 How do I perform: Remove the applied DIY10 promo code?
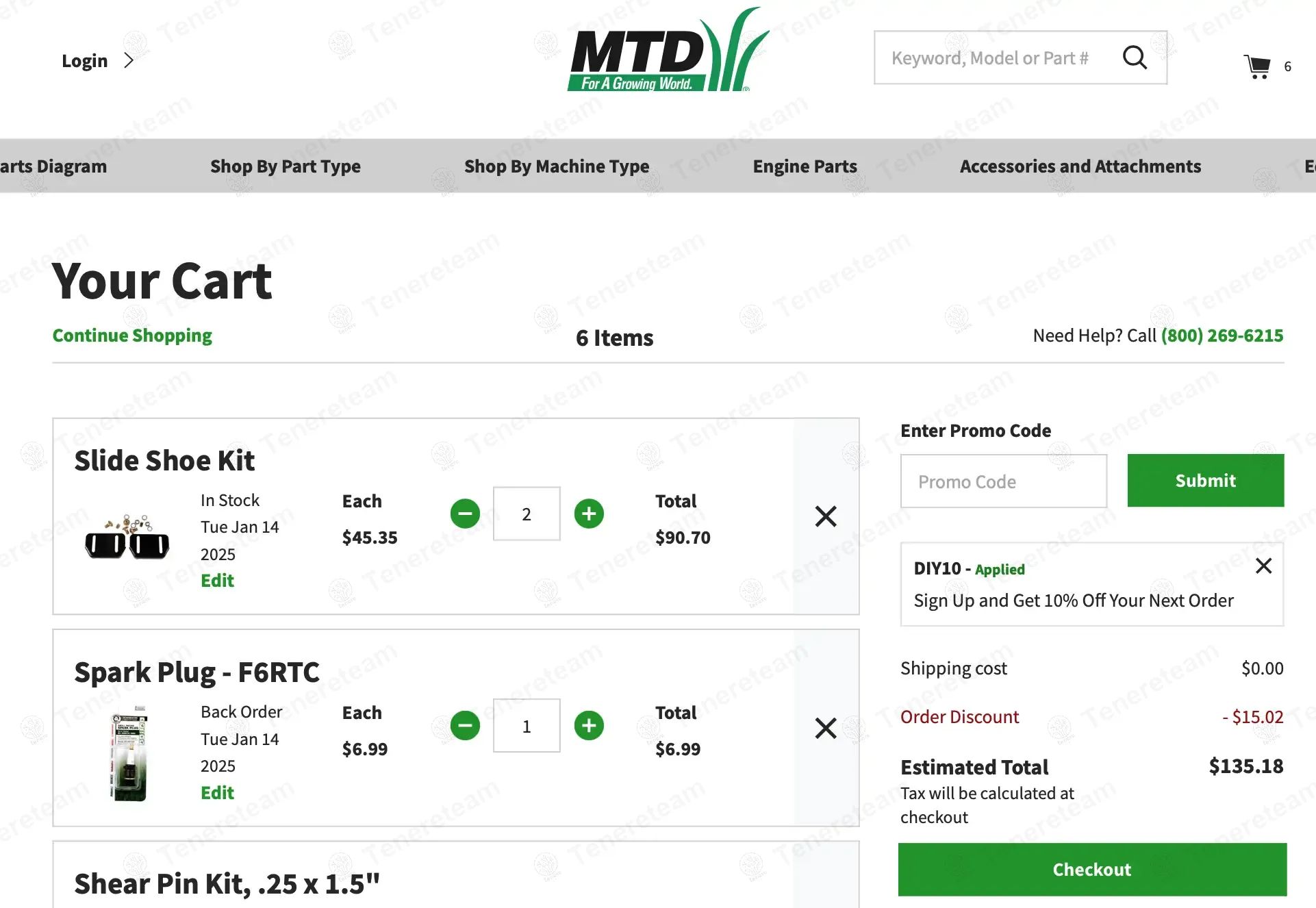[1263, 566]
